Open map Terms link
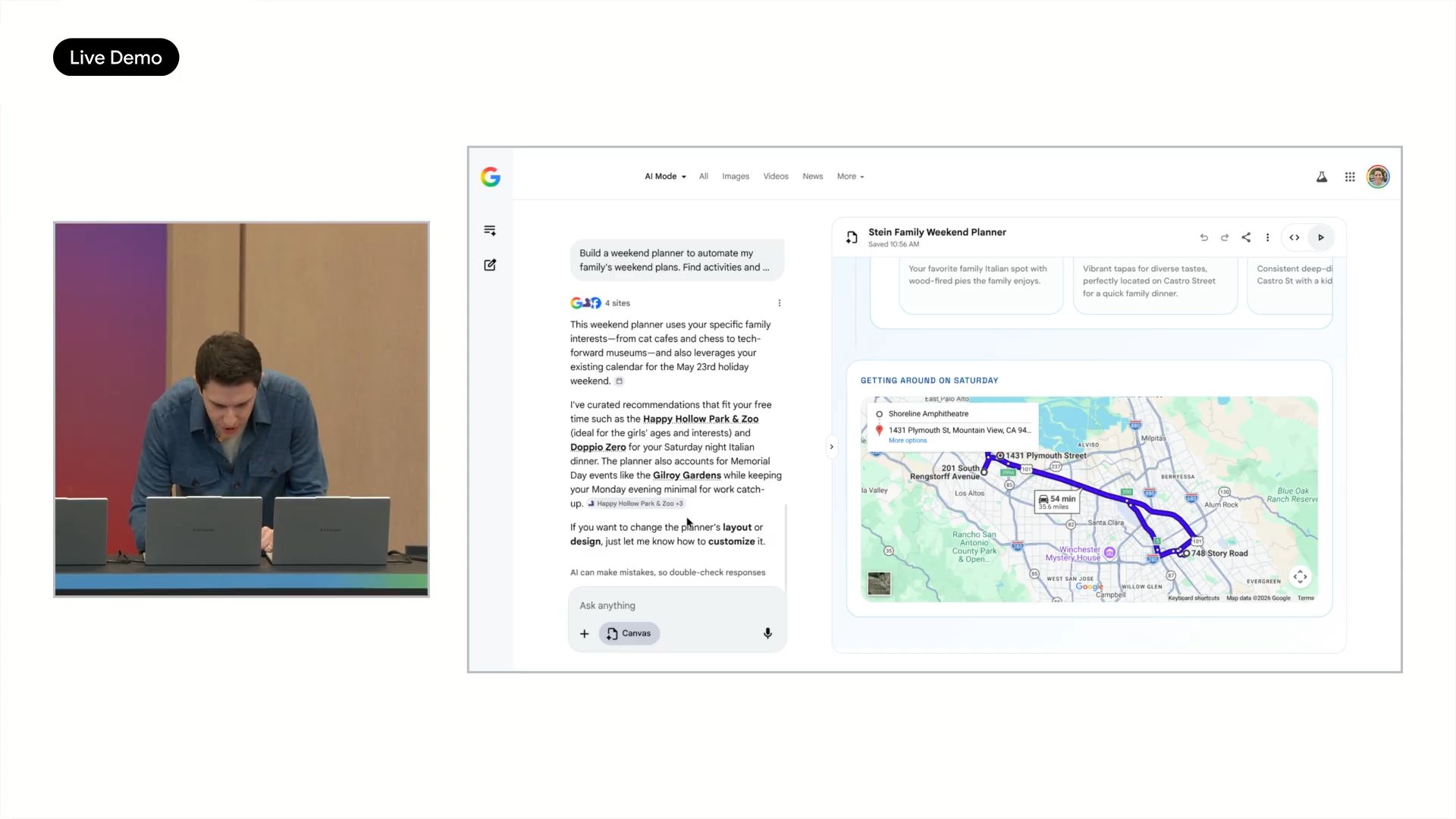This screenshot has height=819, width=1456. click(x=1306, y=598)
